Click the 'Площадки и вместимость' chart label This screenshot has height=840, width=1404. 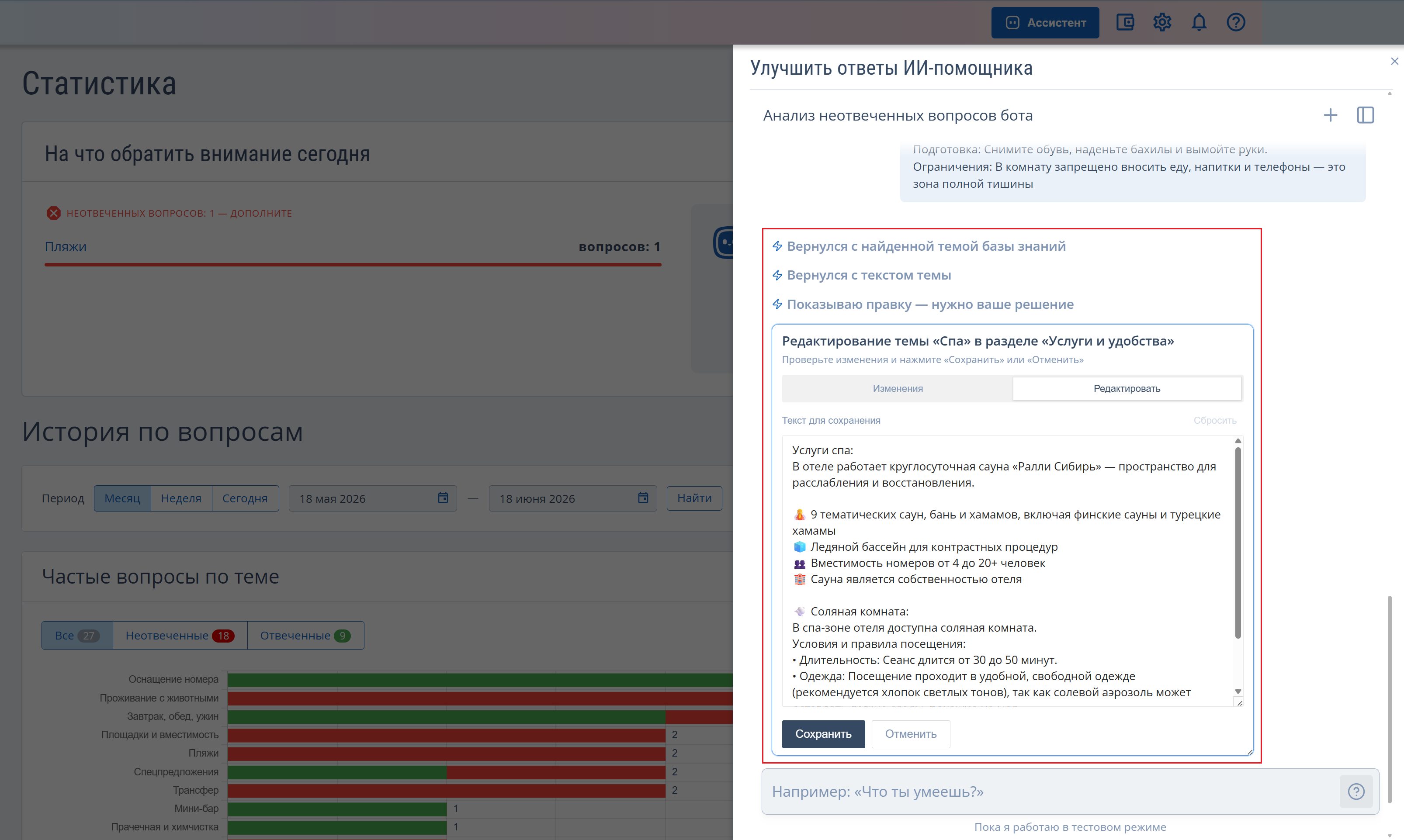coord(159,735)
